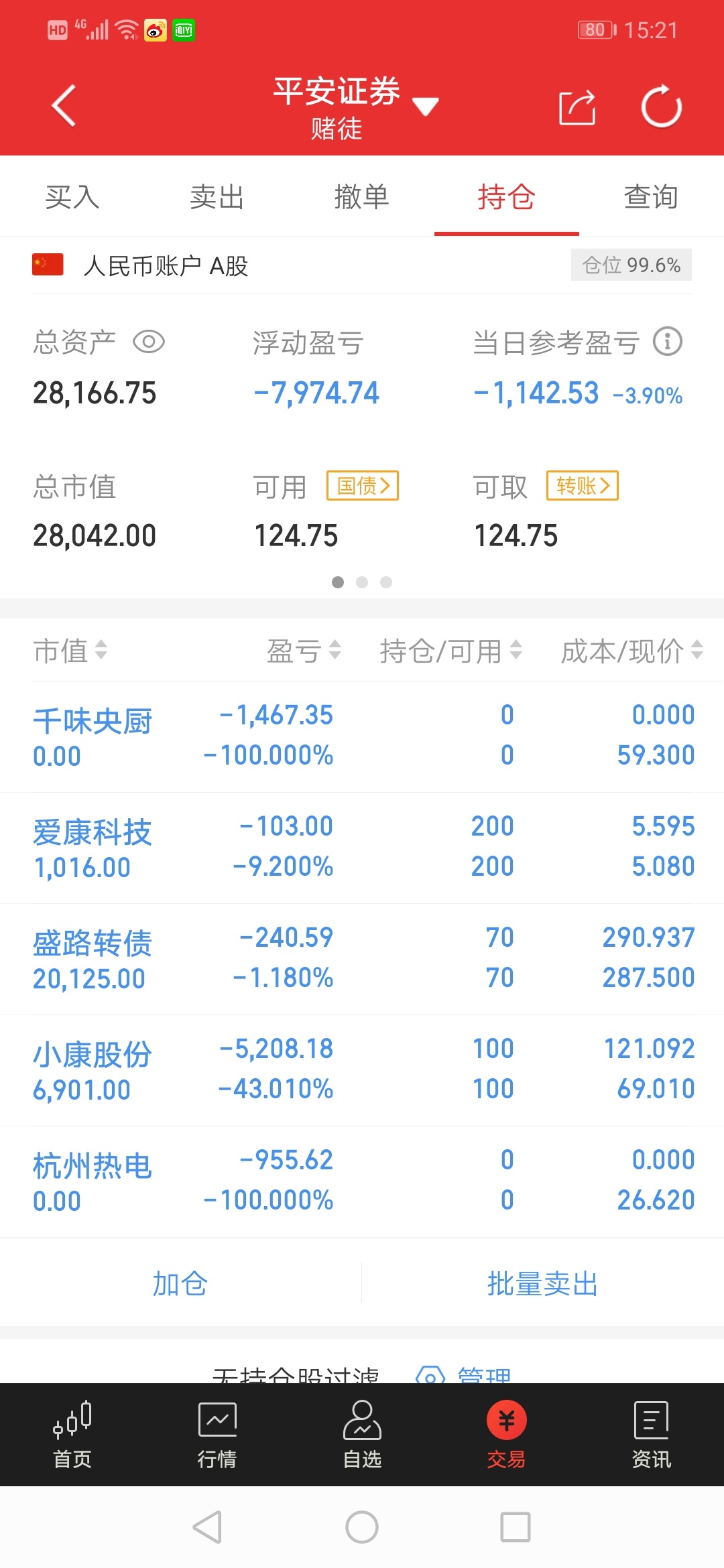This screenshot has width=724, height=1568.
Task: Open 首页 candlestick icon in bottom bar
Action: tap(72, 1420)
